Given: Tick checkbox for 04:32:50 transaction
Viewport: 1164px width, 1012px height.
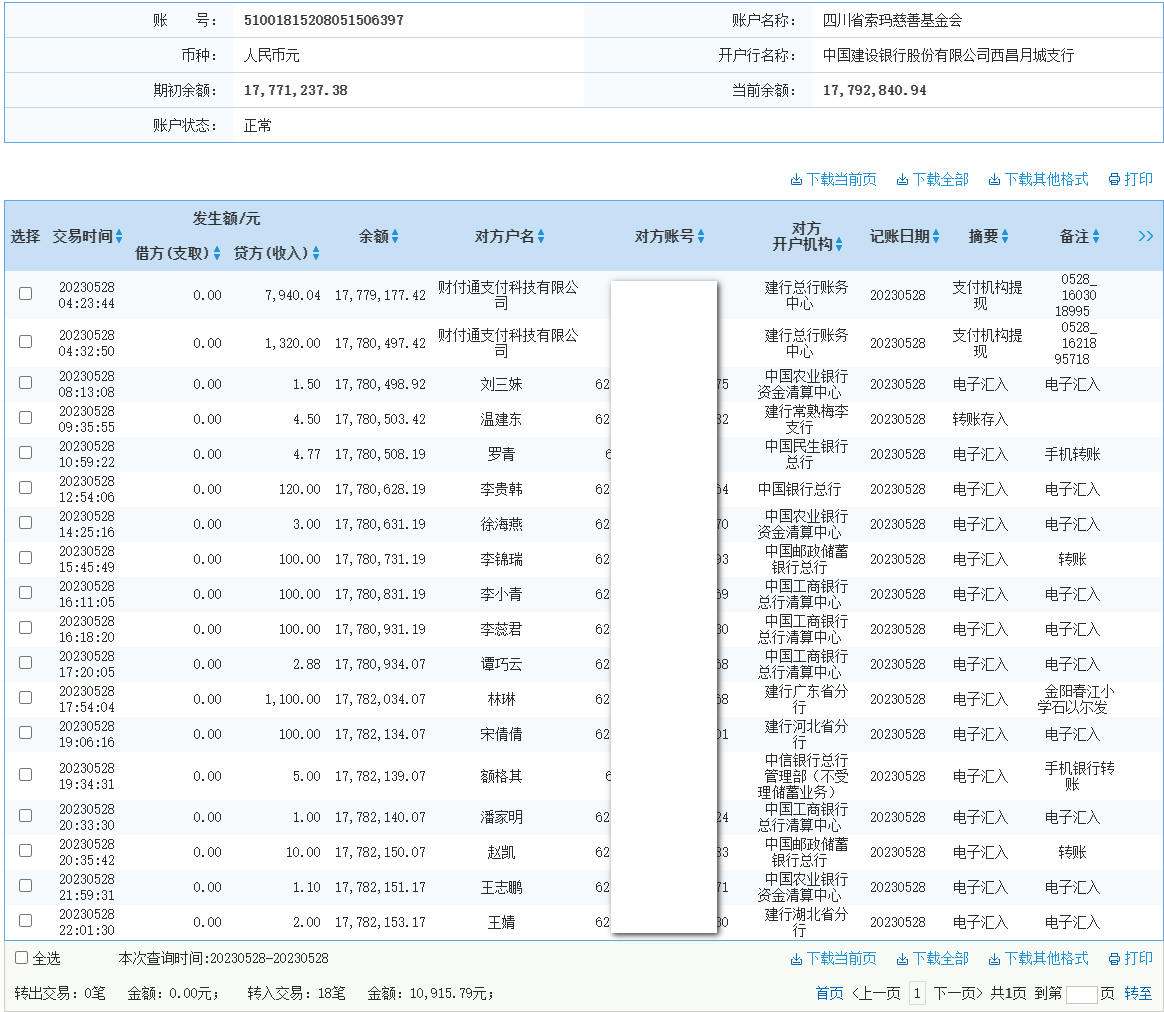Looking at the screenshot, I should pos(25,342).
